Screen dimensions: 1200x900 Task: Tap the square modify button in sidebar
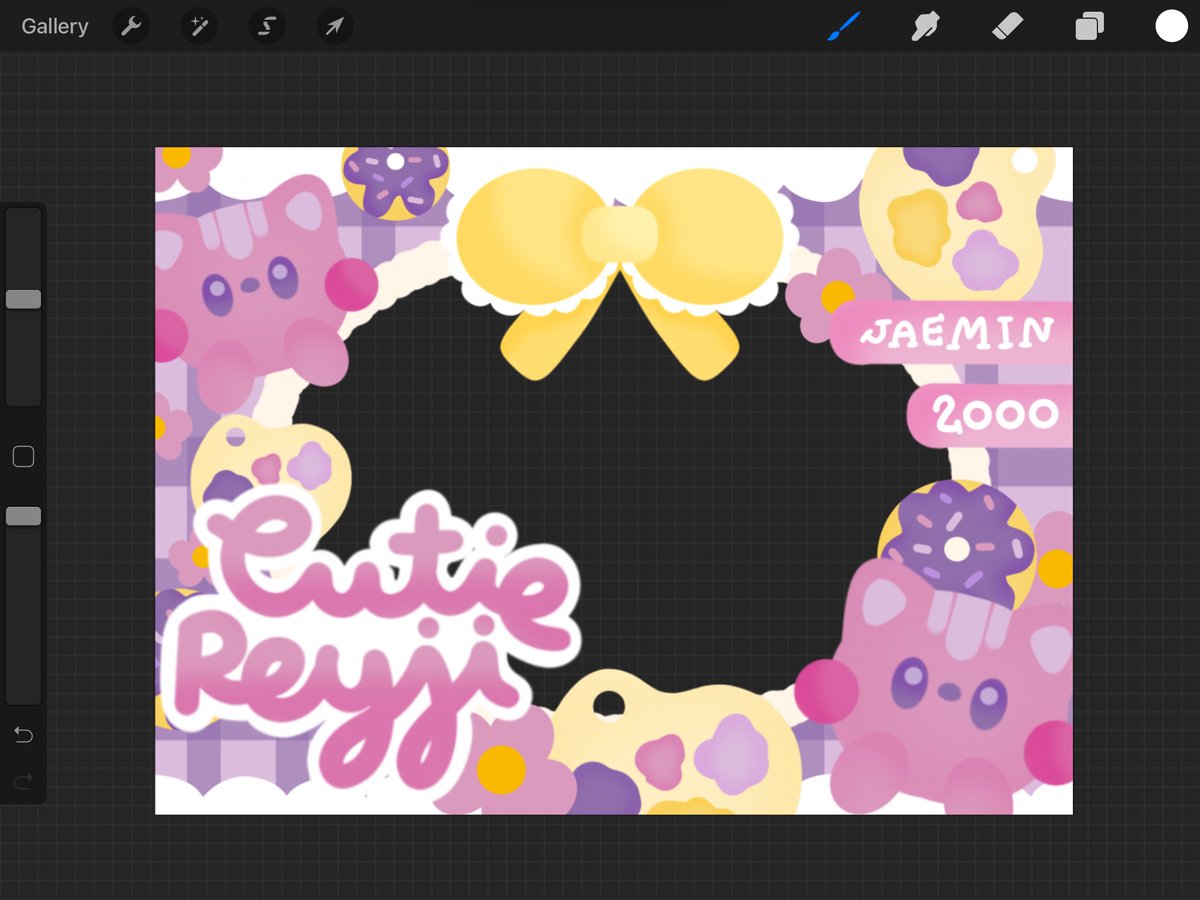click(23, 457)
